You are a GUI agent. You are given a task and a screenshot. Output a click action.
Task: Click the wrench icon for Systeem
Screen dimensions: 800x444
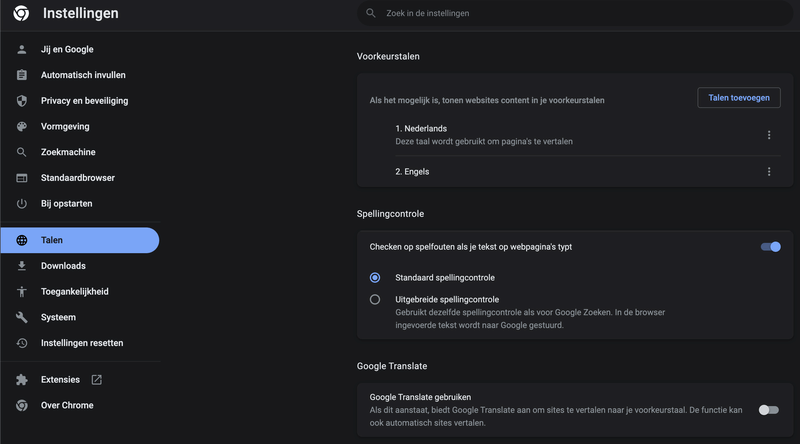click(x=21, y=318)
